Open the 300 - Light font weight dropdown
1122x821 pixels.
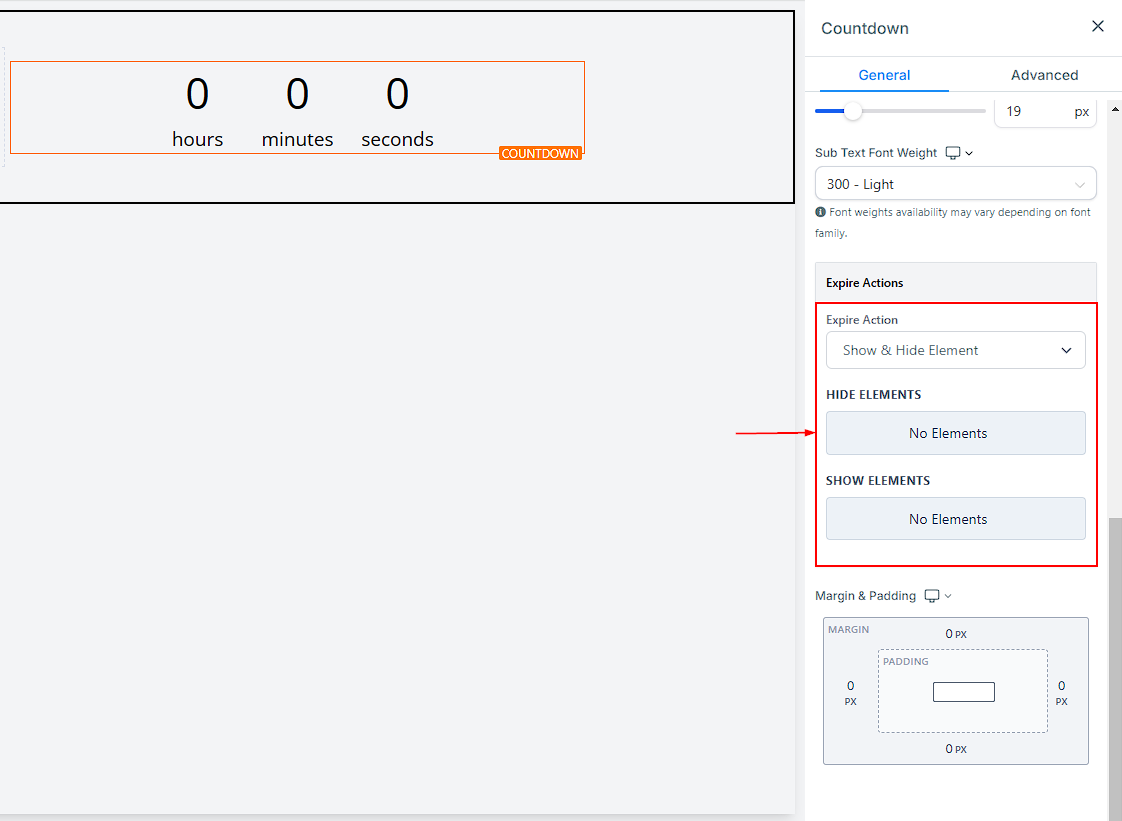tap(955, 184)
